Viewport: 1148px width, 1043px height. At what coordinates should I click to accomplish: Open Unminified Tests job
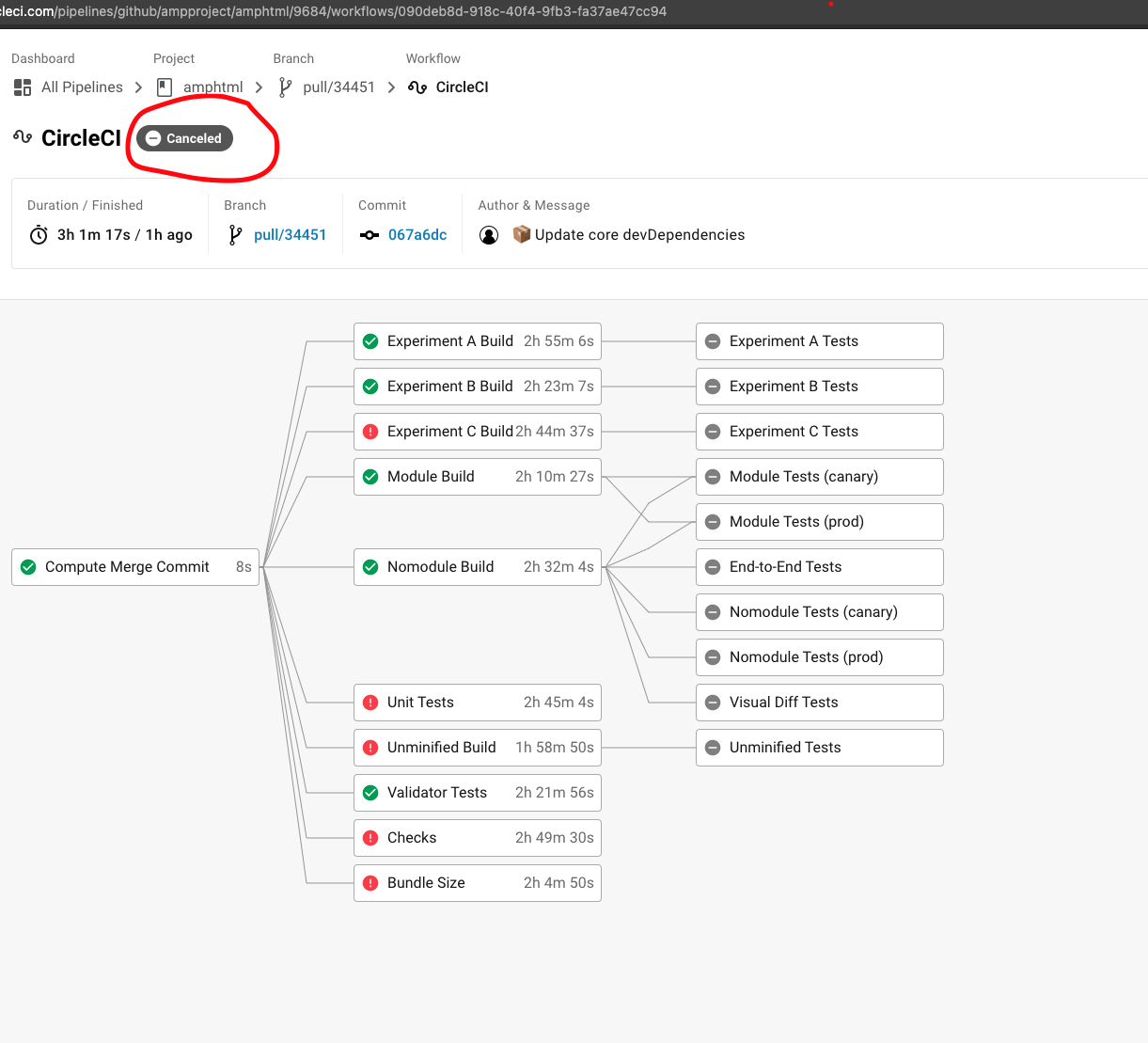(x=820, y=748)
